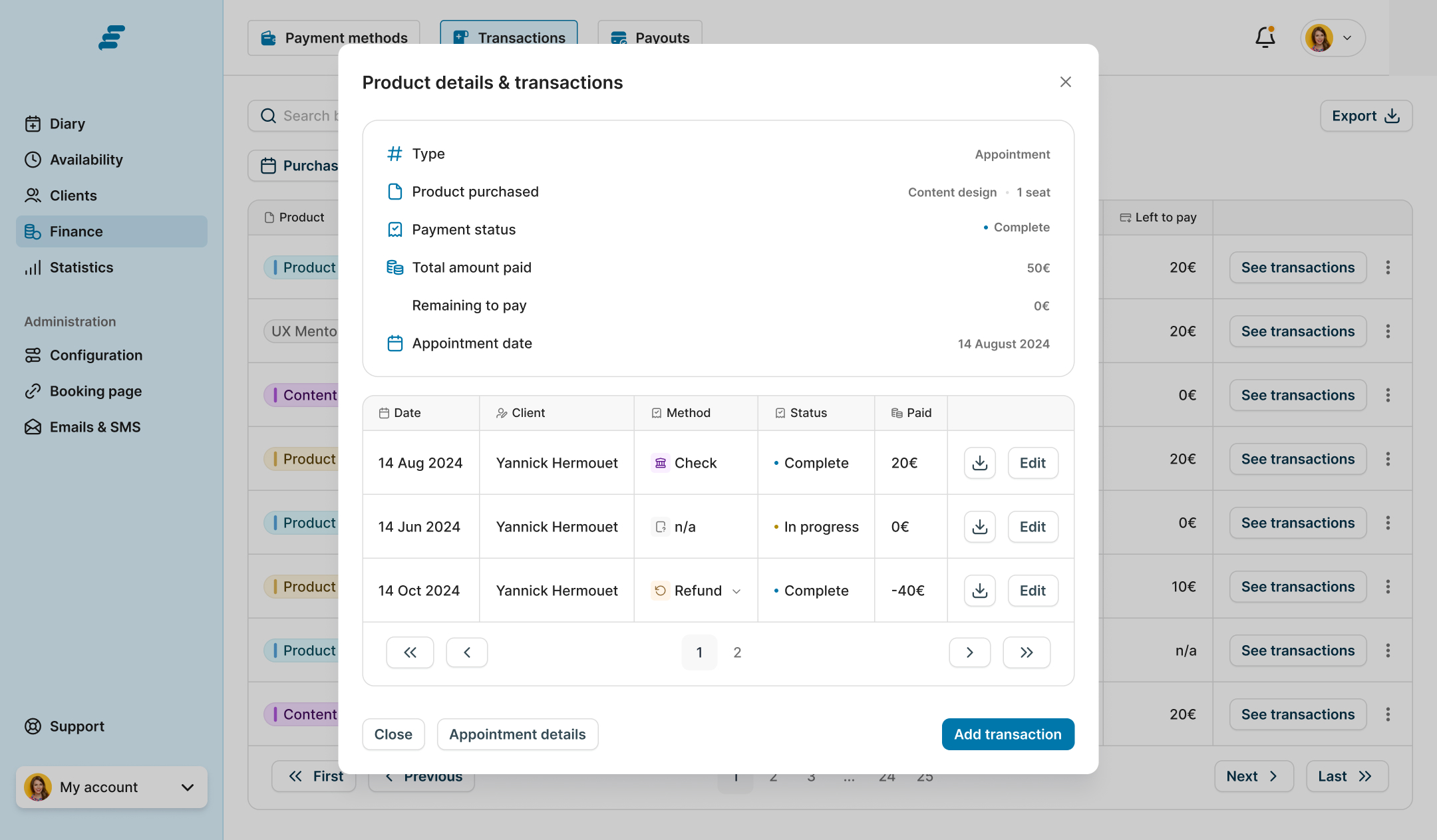Close the product details dialog with X
Screen dimensions: 1437x840
tap(1065, 82)
